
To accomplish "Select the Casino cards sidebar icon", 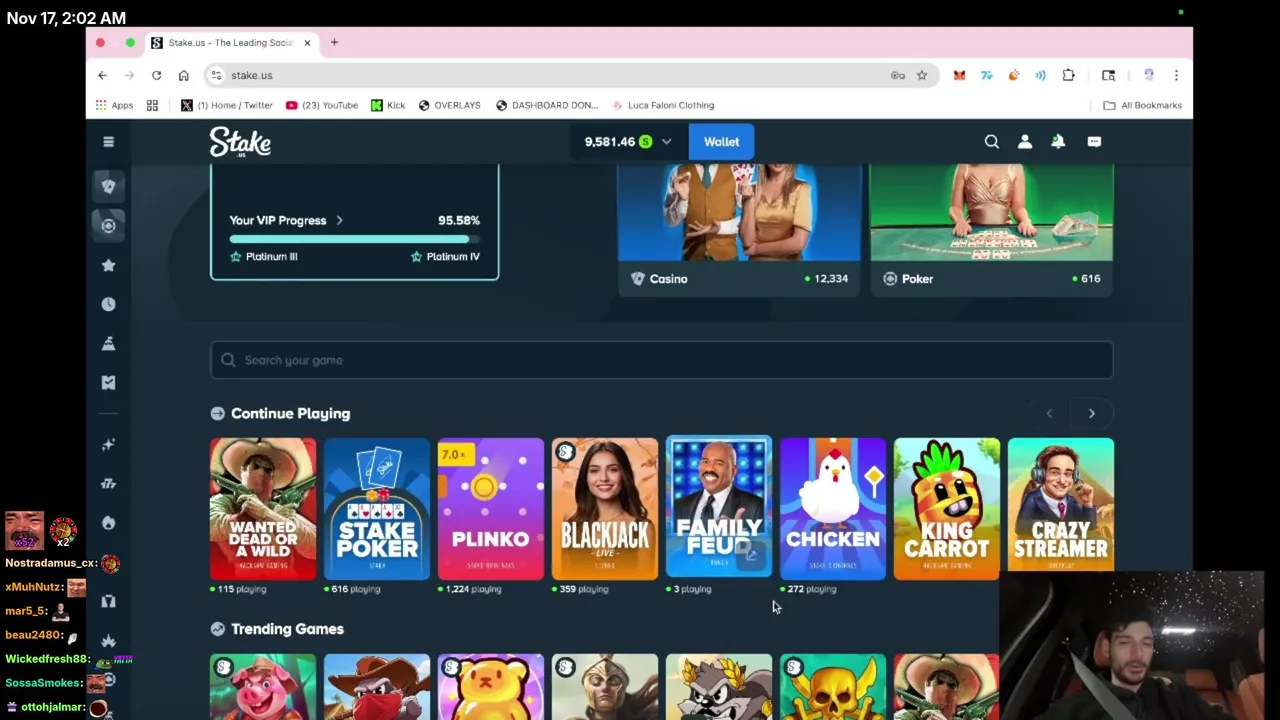I will tap(108, 186).
